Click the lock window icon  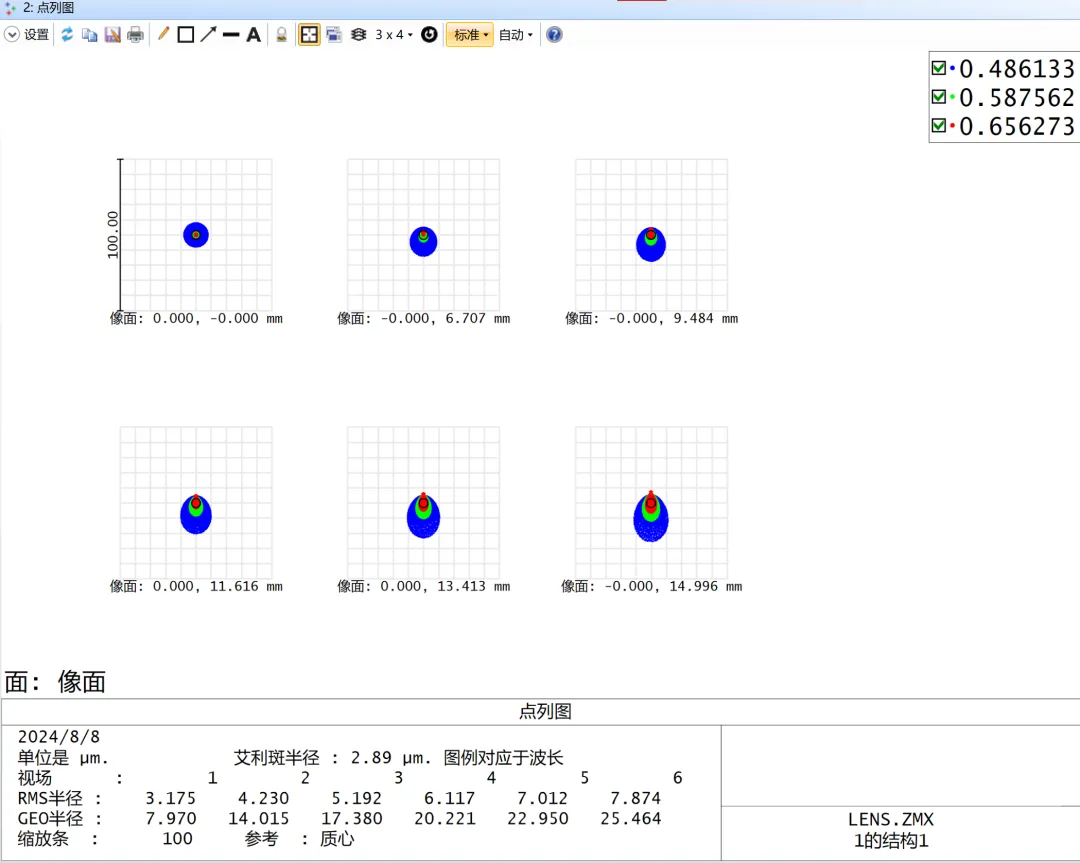tap(282, 35)
